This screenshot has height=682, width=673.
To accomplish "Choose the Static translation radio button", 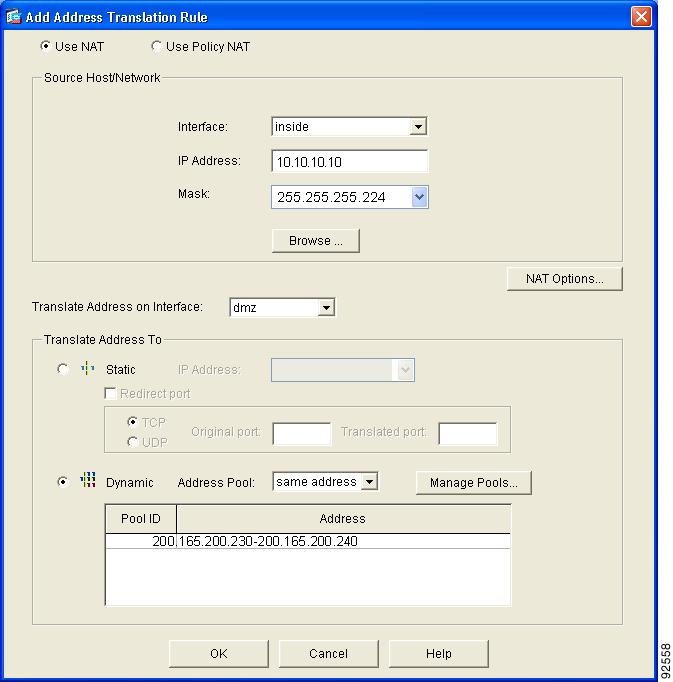I will coord(63,369).
